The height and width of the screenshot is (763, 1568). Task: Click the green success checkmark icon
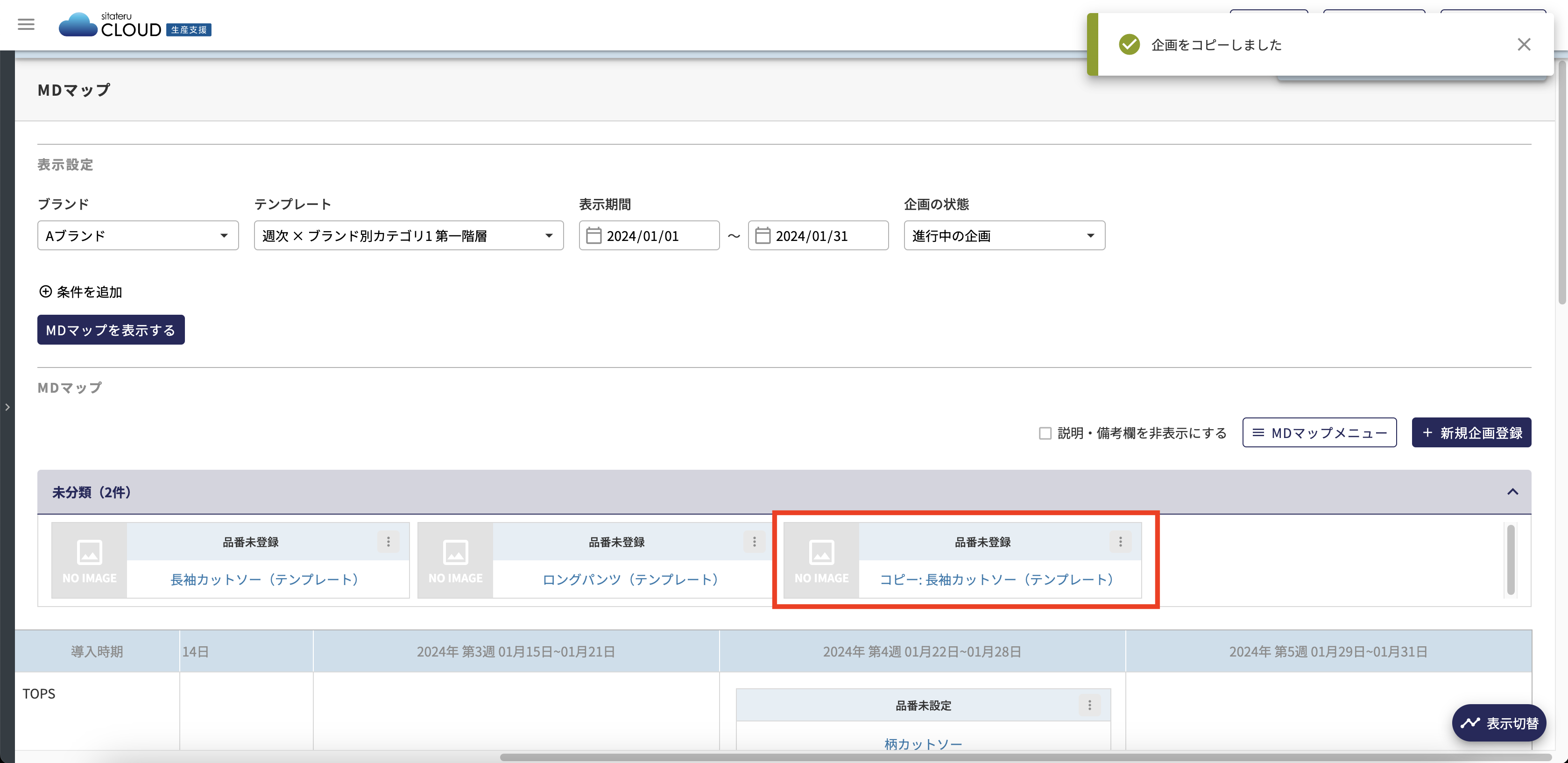coord(1129,44)
